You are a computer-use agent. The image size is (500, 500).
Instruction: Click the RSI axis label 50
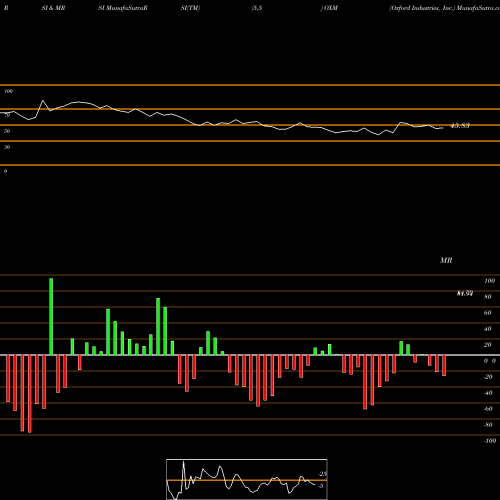click(x=7, y=131)
